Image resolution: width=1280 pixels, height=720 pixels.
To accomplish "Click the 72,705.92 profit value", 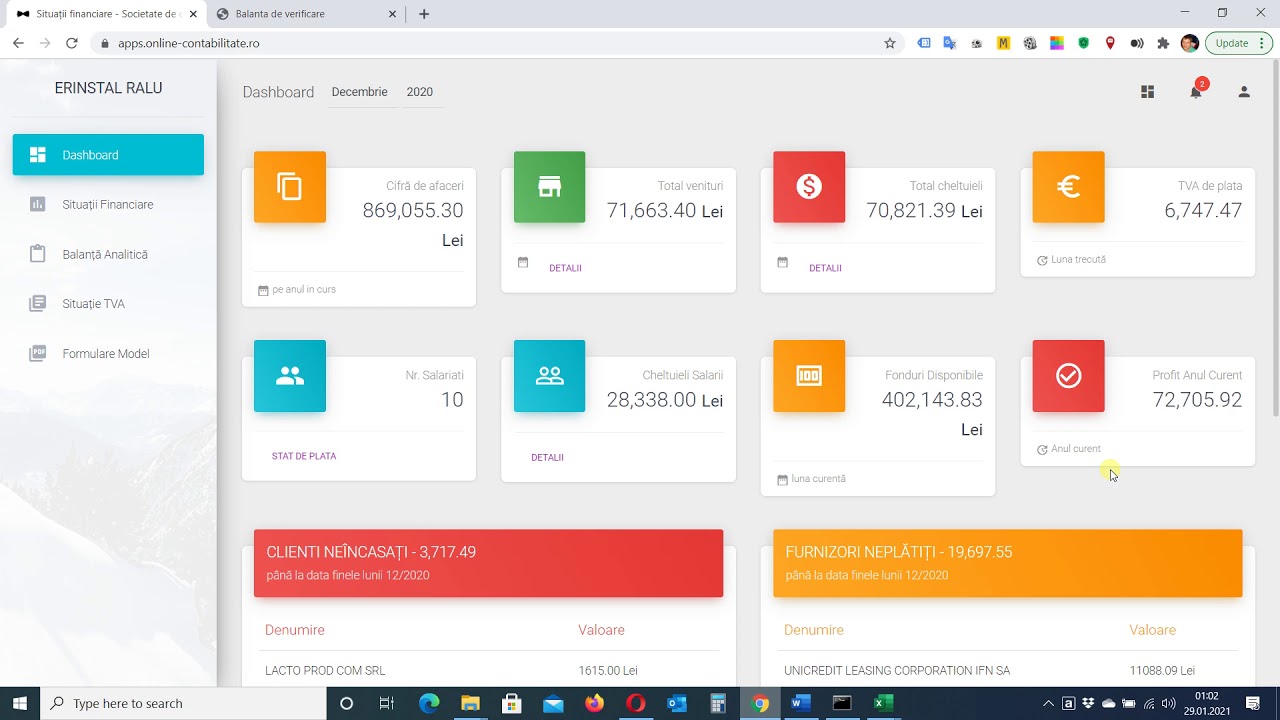I will (1197, 400).
